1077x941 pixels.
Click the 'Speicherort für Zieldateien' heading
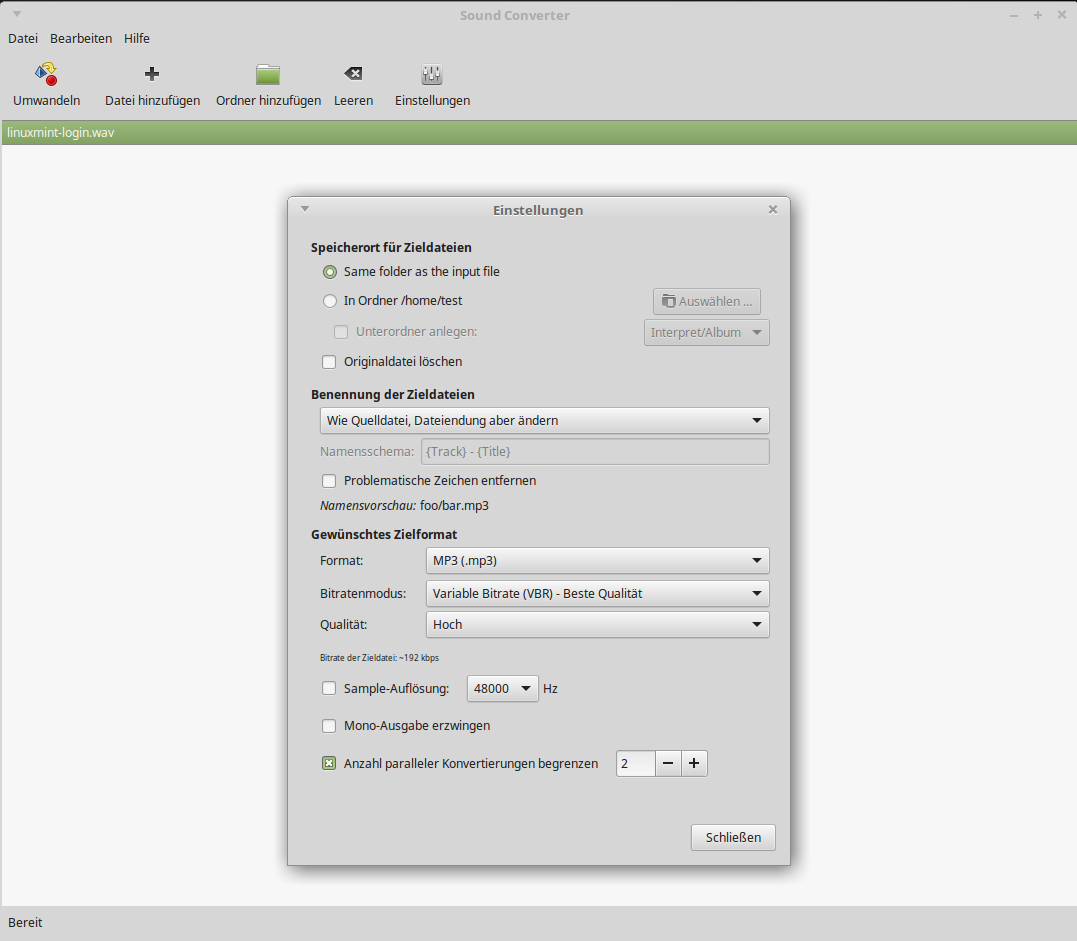[391, 247]
